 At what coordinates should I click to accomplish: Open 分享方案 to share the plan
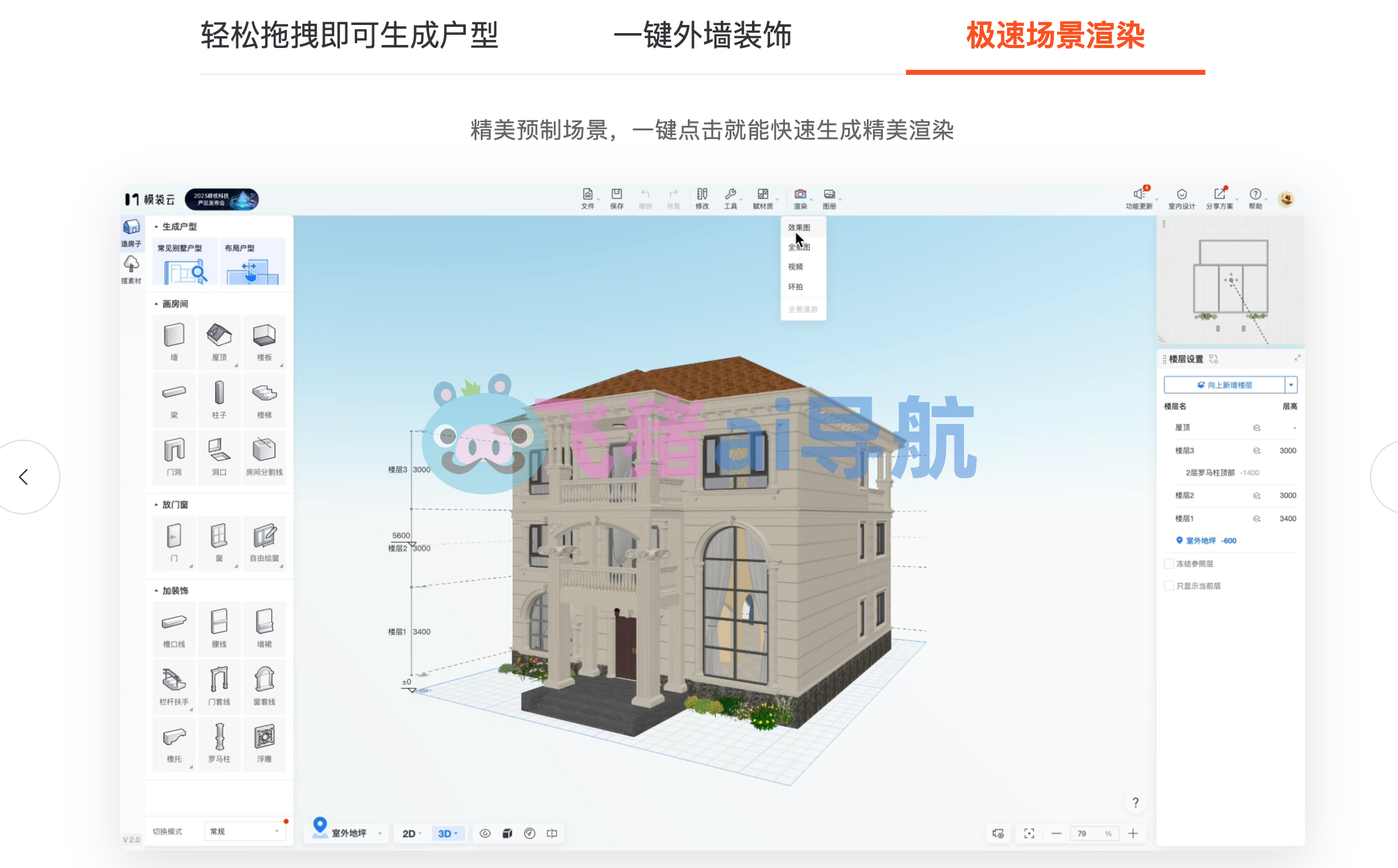pos(1220,198)
